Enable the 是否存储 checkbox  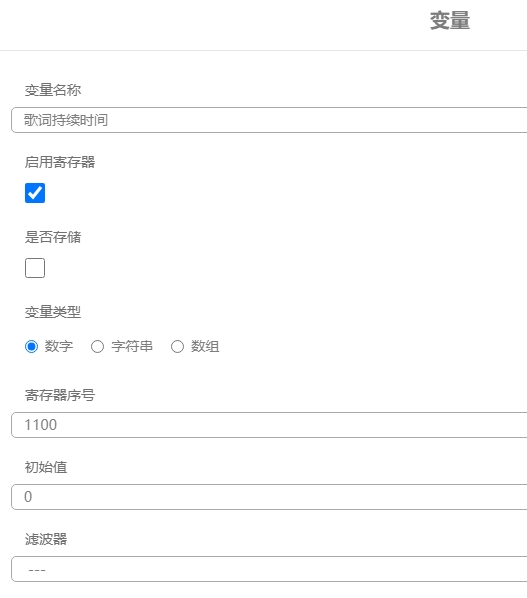tap(35, 268)
